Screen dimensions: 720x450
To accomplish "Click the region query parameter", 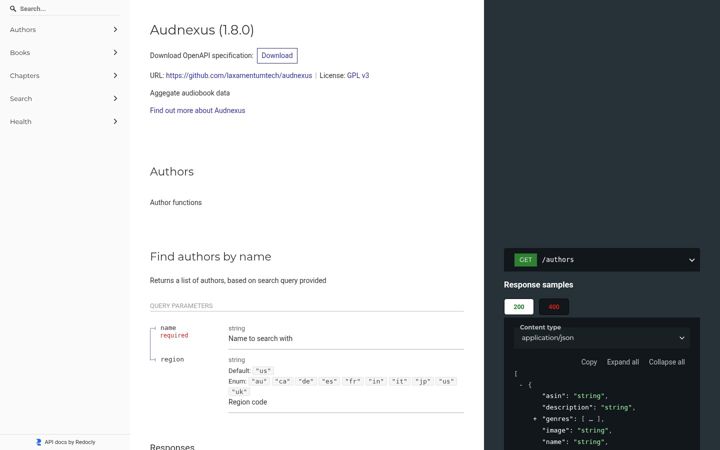I will click(x=172, y=360).
